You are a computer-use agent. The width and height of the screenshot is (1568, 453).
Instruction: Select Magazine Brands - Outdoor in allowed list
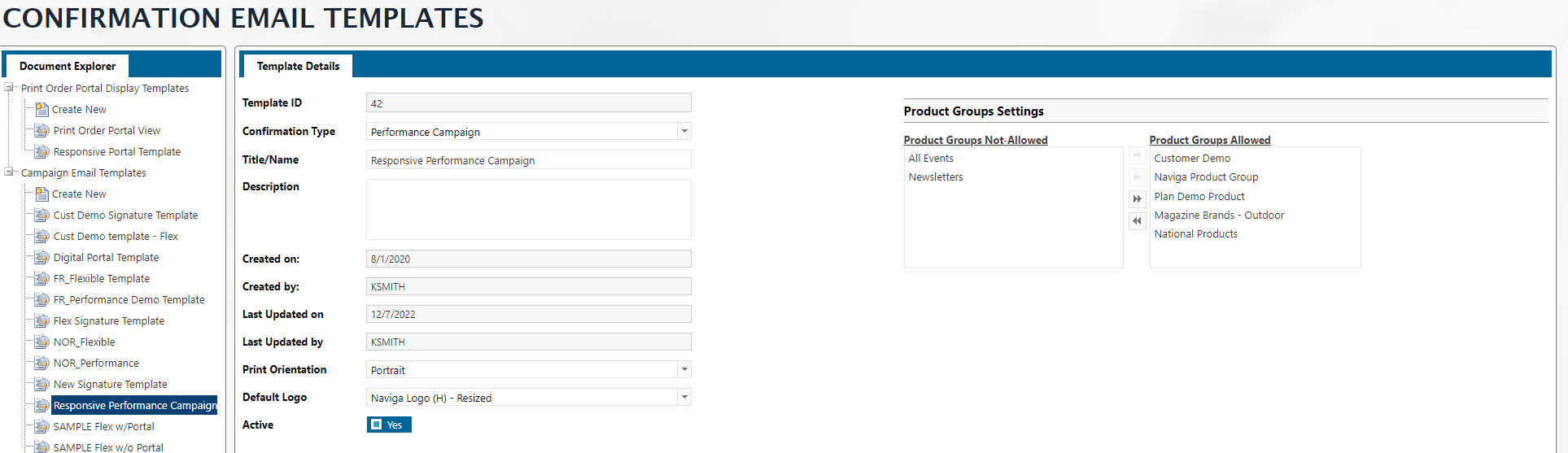1218,216
